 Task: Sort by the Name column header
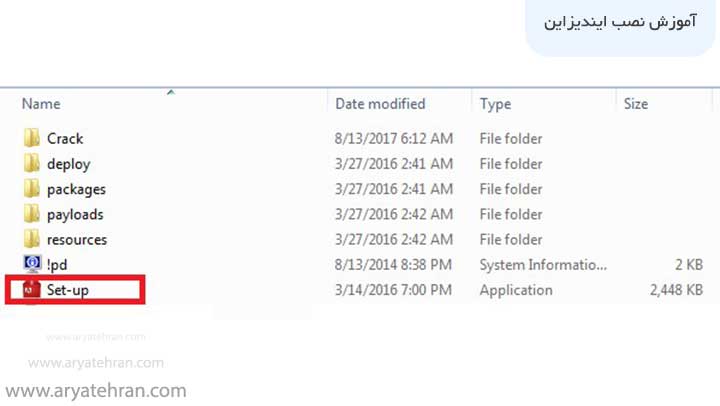point(41,104)
